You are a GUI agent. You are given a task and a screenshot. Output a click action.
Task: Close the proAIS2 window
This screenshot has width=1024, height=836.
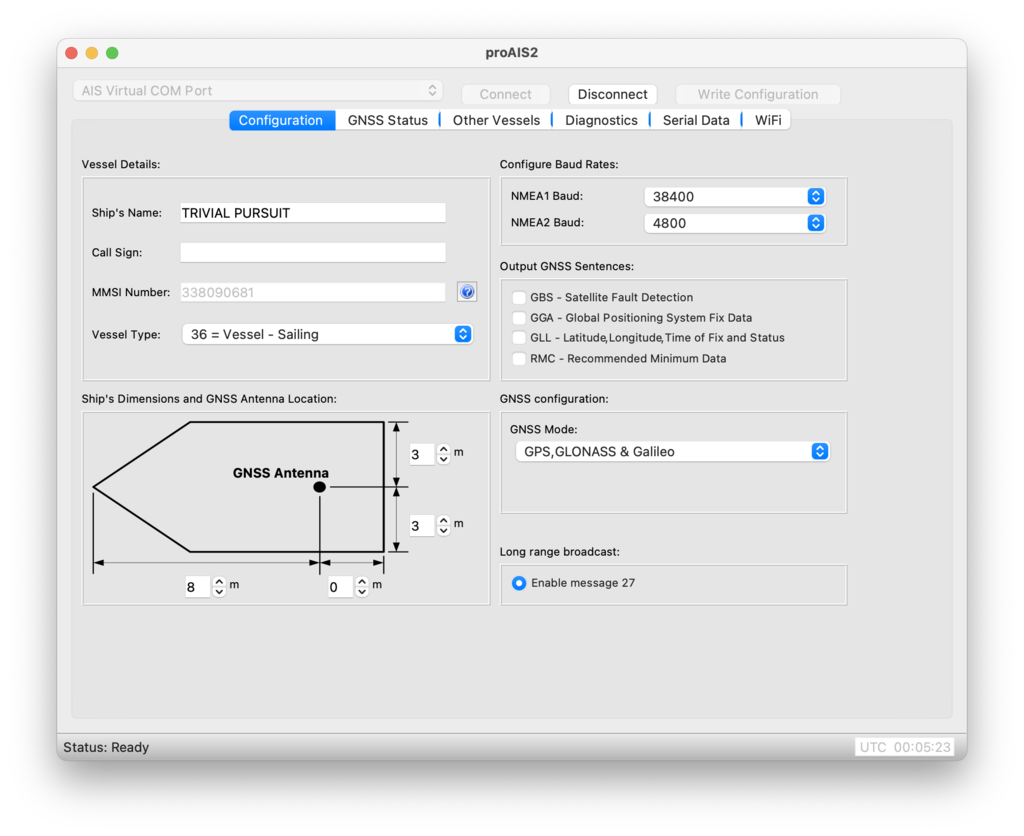72,53
